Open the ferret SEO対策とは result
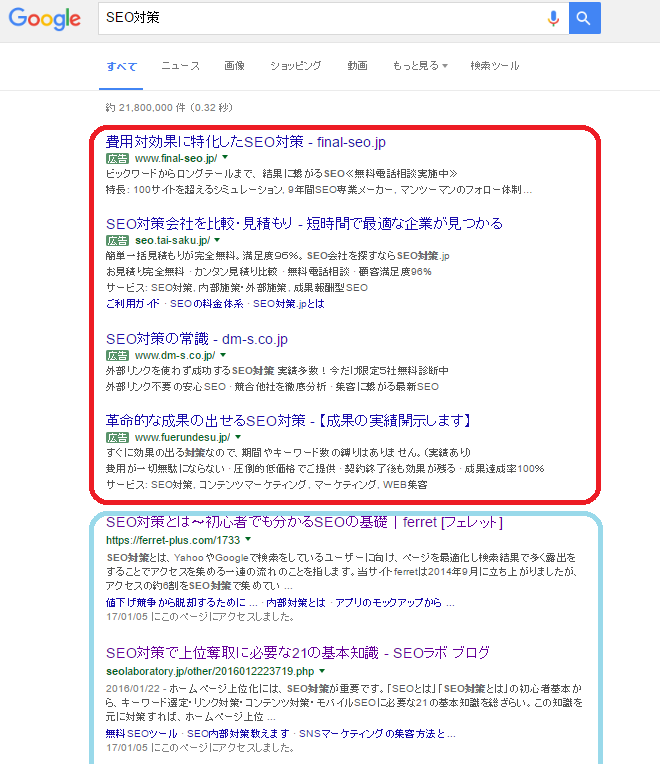This screenshot has height=764, width=660. [x=303, y=522]
